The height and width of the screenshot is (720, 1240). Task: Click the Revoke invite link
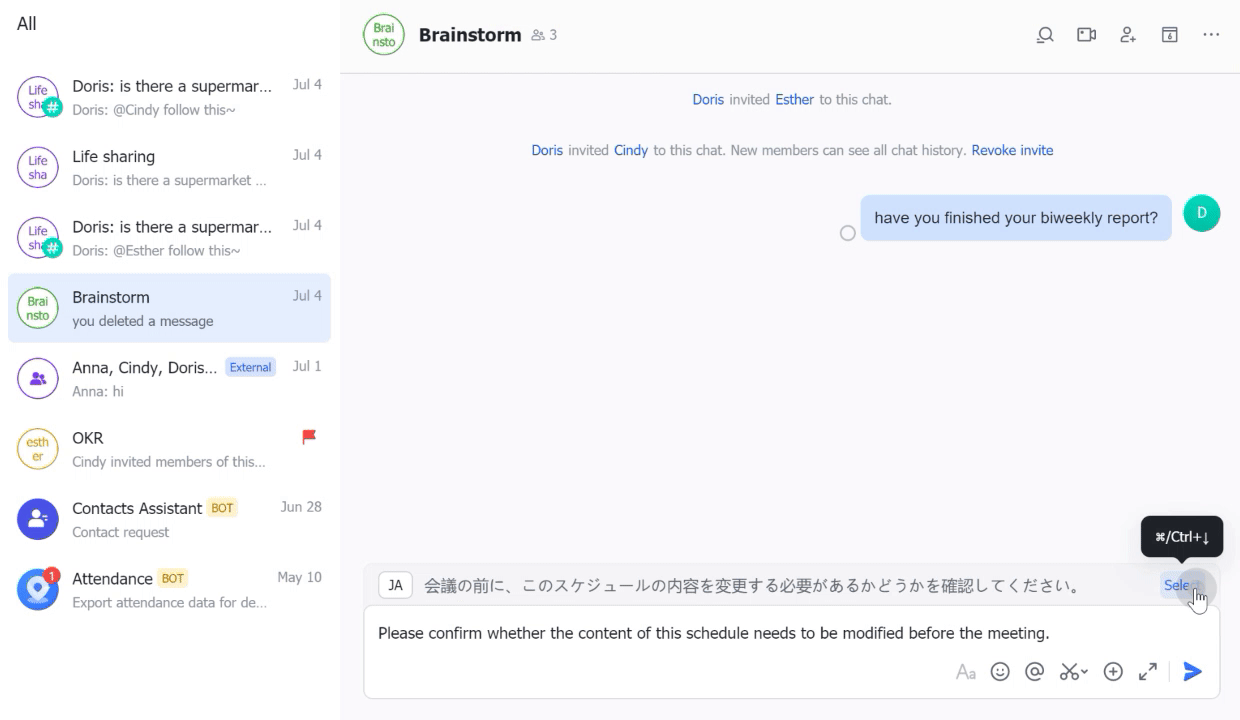coord(1012,150)
